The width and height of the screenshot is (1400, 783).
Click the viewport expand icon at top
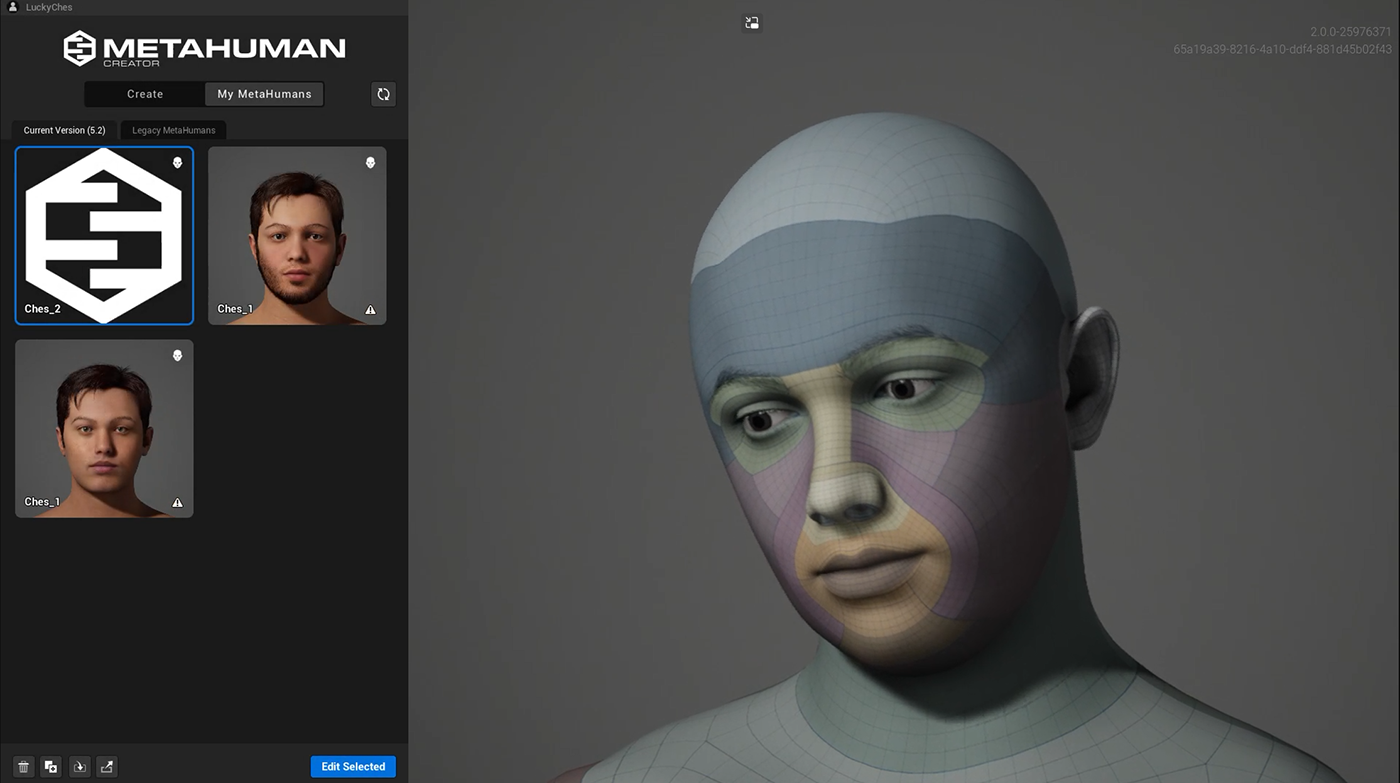(752, 23)
